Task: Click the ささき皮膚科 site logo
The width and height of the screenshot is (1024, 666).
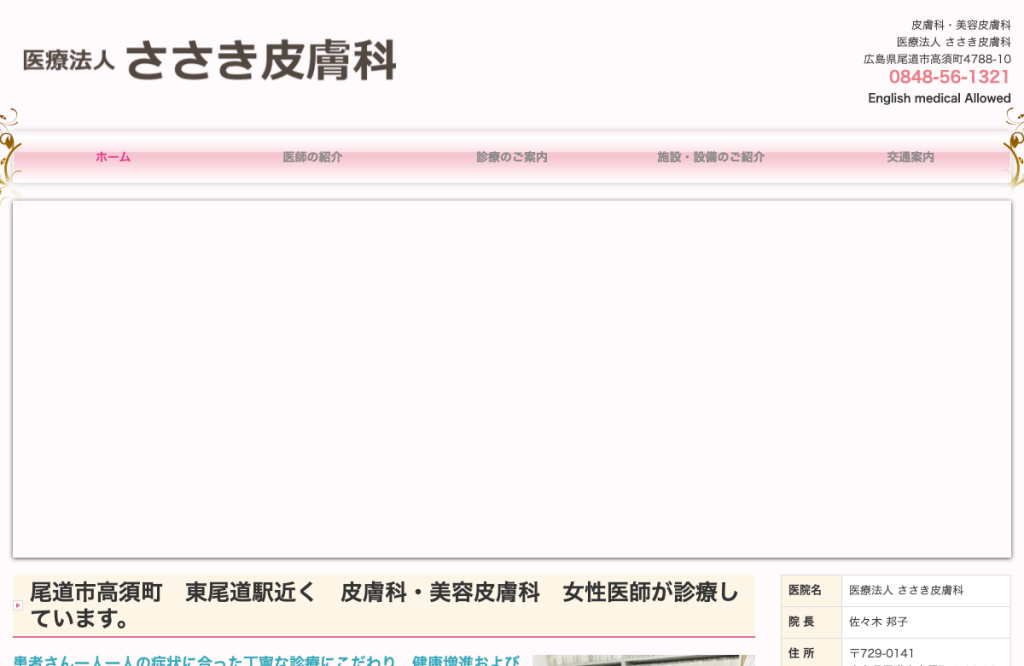Action: click(x=210, y=60)
